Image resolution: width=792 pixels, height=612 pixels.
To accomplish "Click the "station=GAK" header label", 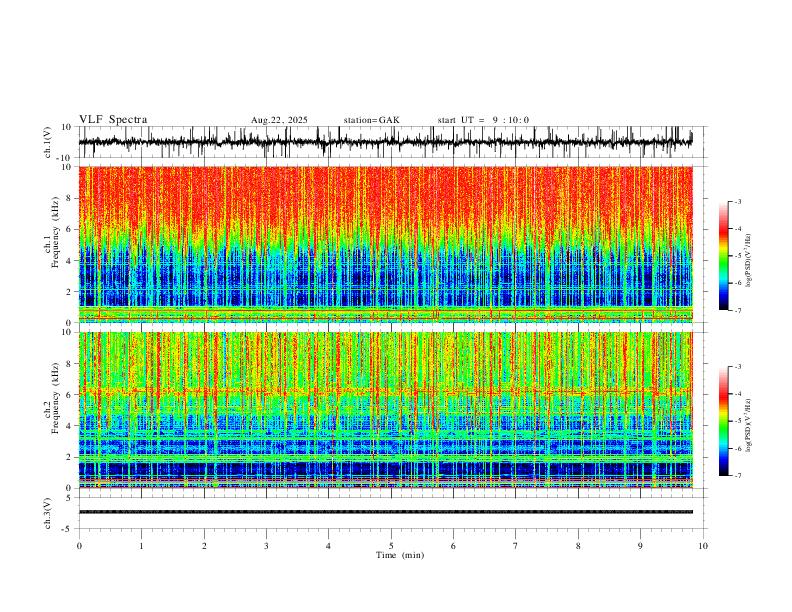I will point(371,120).
